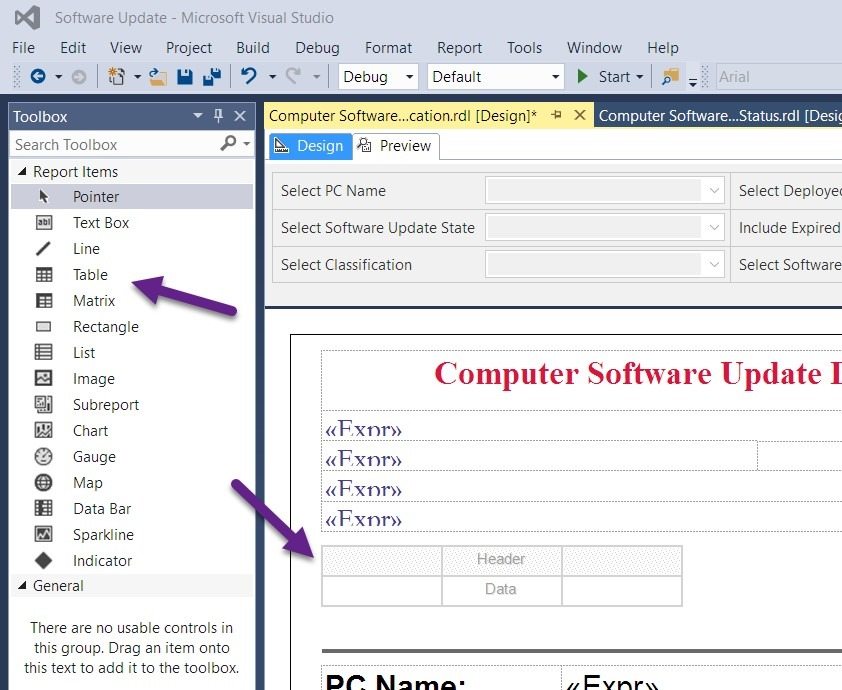This screenshot has width=842, height=690.
Task: Close the Computer Software...cation.rdl tab
Action: [x=580, y=115]
